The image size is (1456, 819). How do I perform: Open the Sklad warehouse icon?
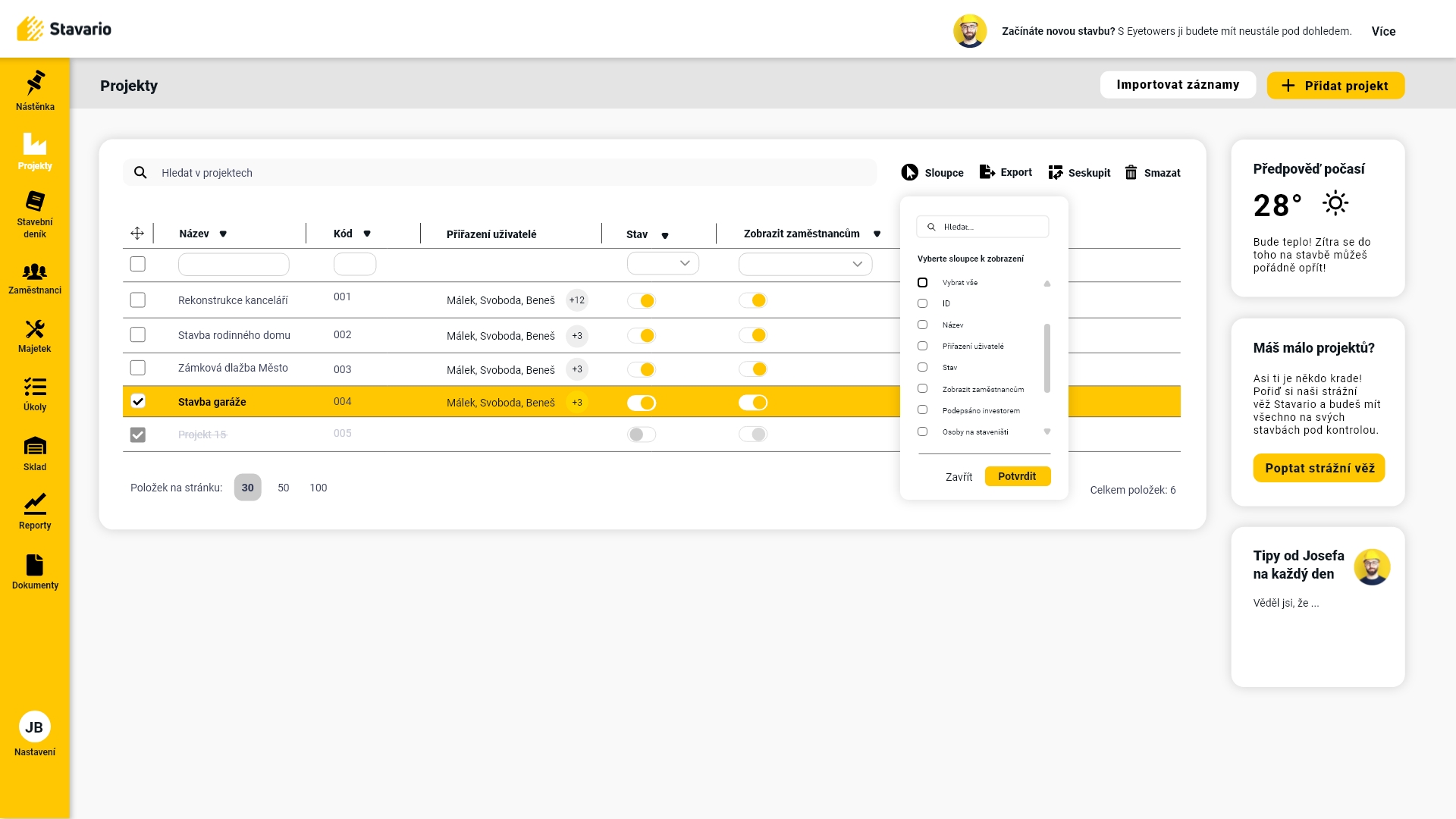tap(35, 446)
